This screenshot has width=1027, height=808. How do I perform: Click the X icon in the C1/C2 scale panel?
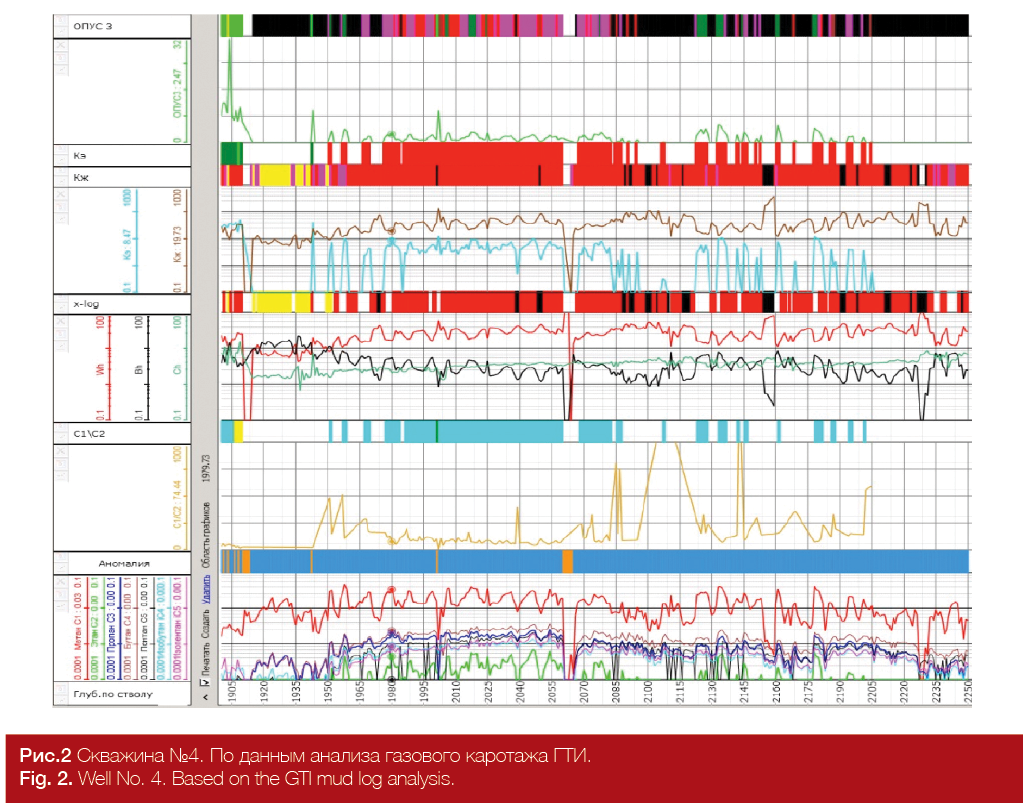(x=60, y=452)
